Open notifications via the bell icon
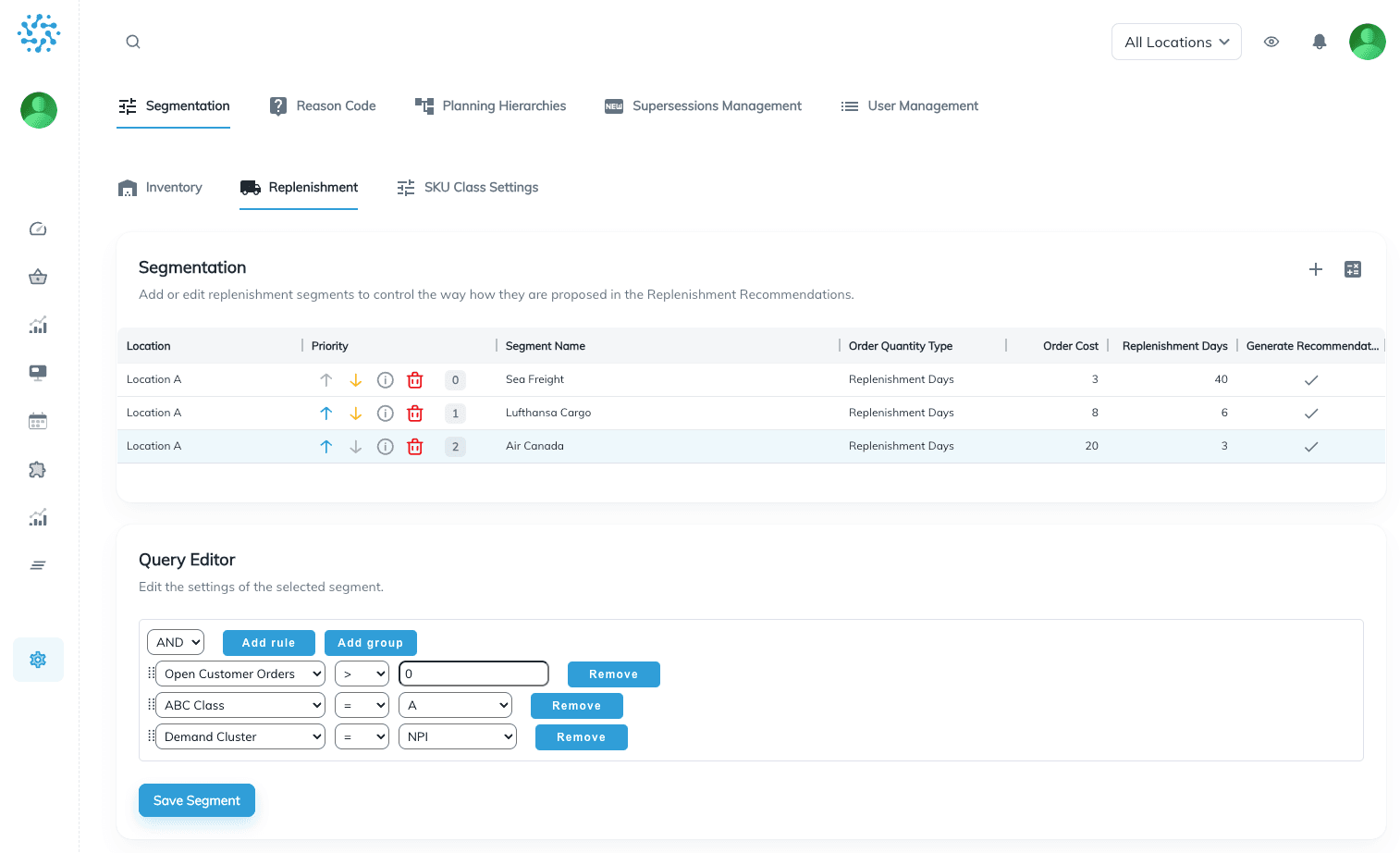The image size is (1400, 853). click(x=1320, y=42)
